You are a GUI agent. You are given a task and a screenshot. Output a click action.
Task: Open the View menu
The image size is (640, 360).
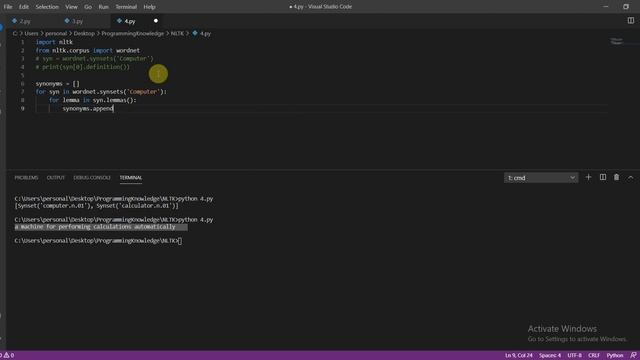coord(71,7)
